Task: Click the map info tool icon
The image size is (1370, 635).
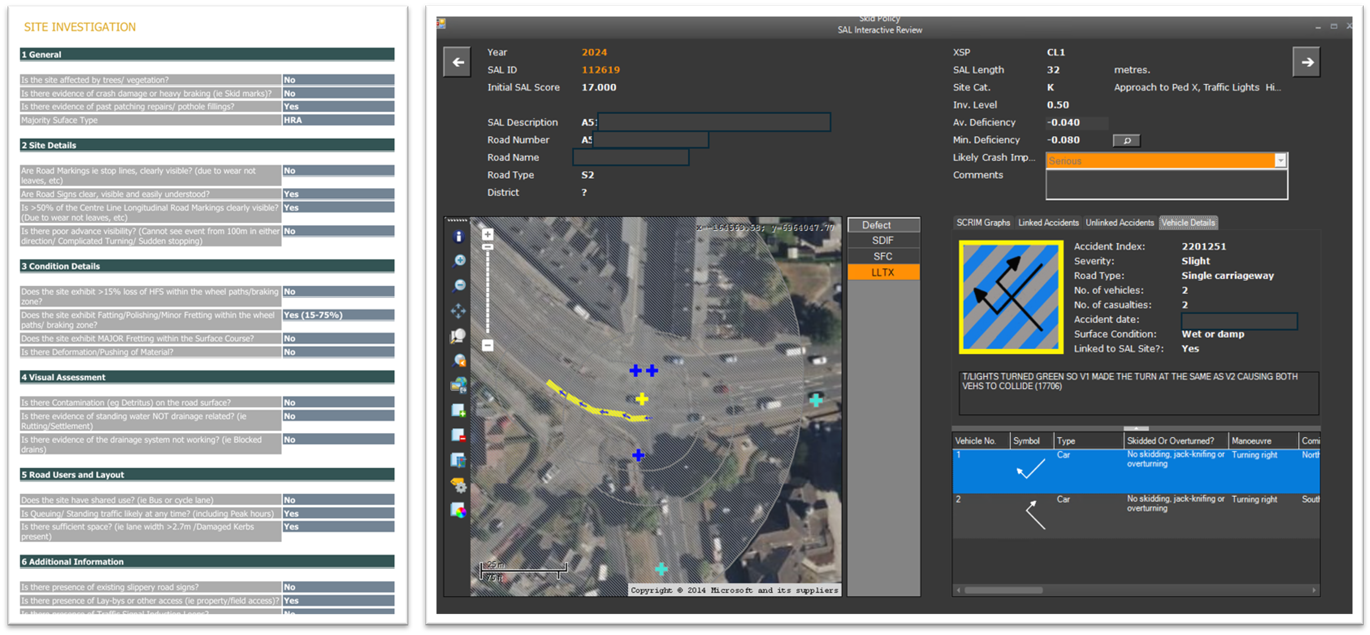Action: [x=458, y=237]
